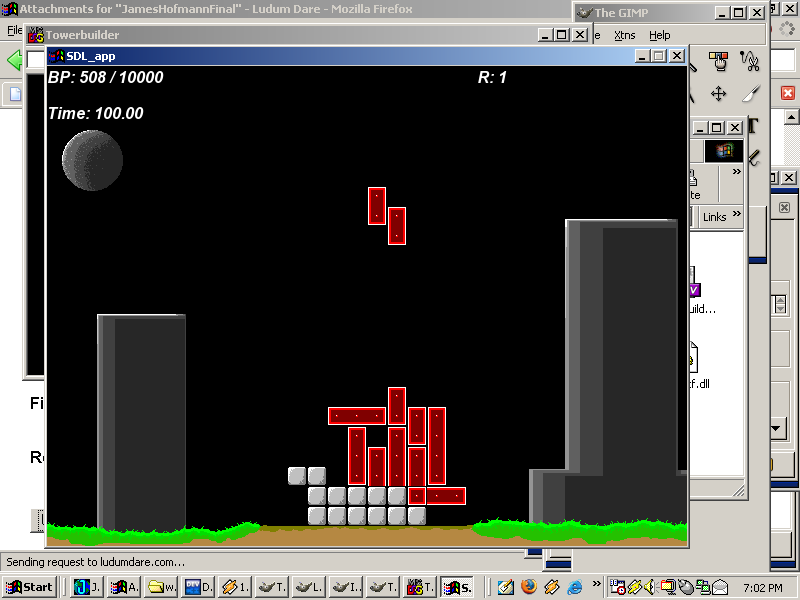Click Firefox's green Back arrow
The image size is (800, 600).
(14, 60)
